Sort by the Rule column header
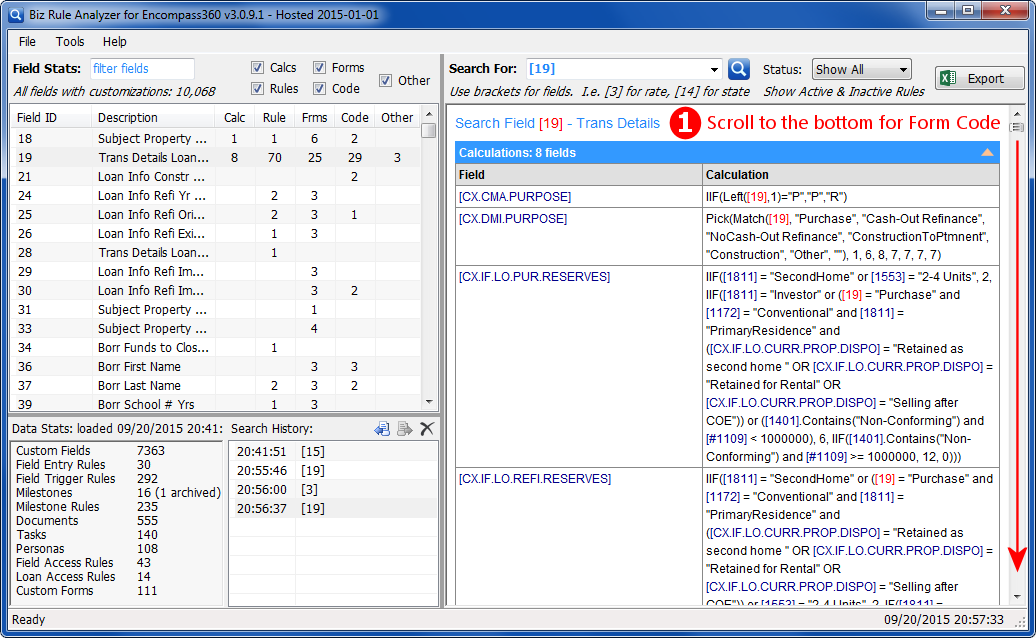This screenshot has width=1036, height=638. click(x=274, y=118)
